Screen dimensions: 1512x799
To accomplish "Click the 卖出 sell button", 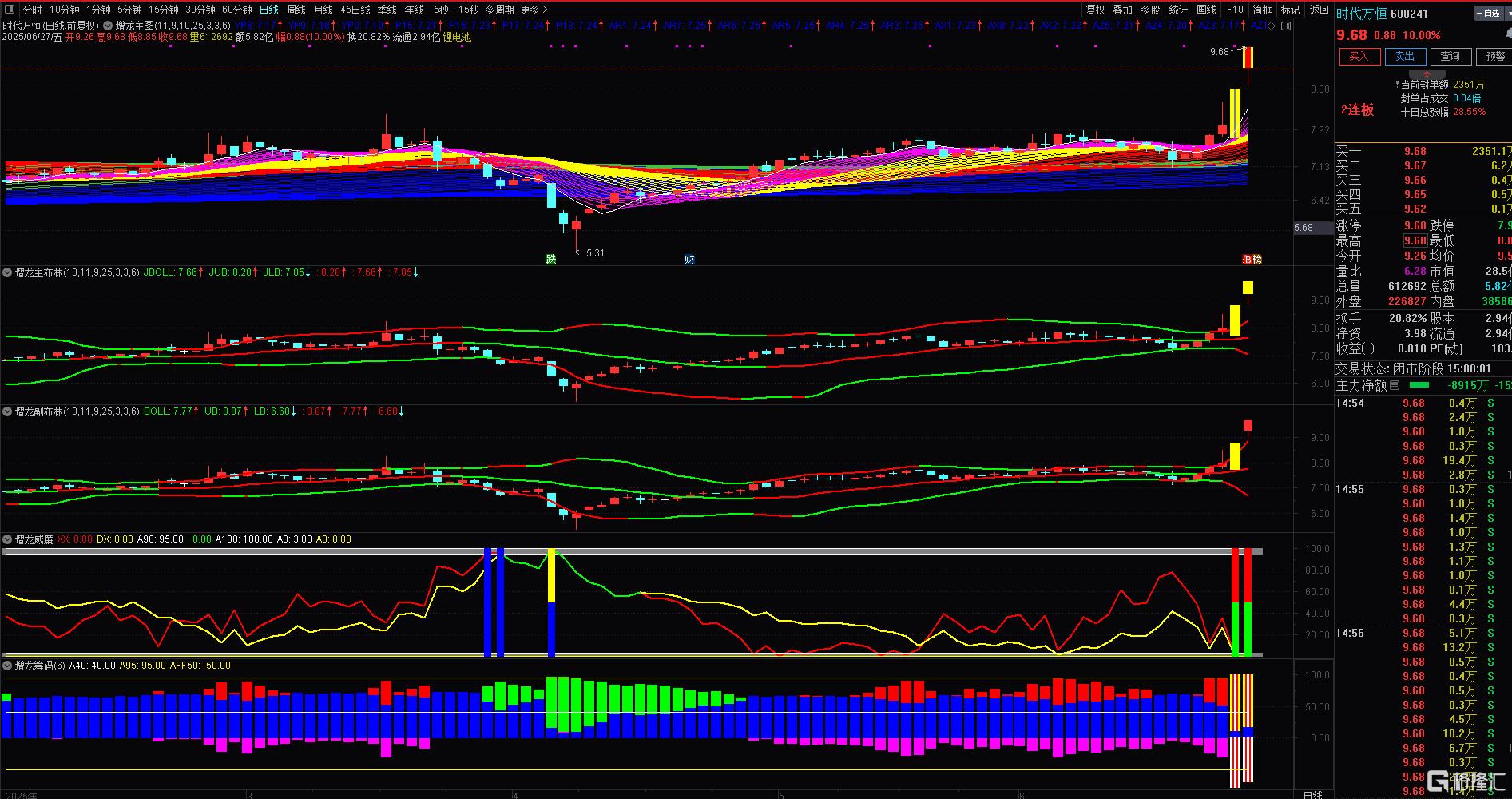I will click(x=1404, y=56).
